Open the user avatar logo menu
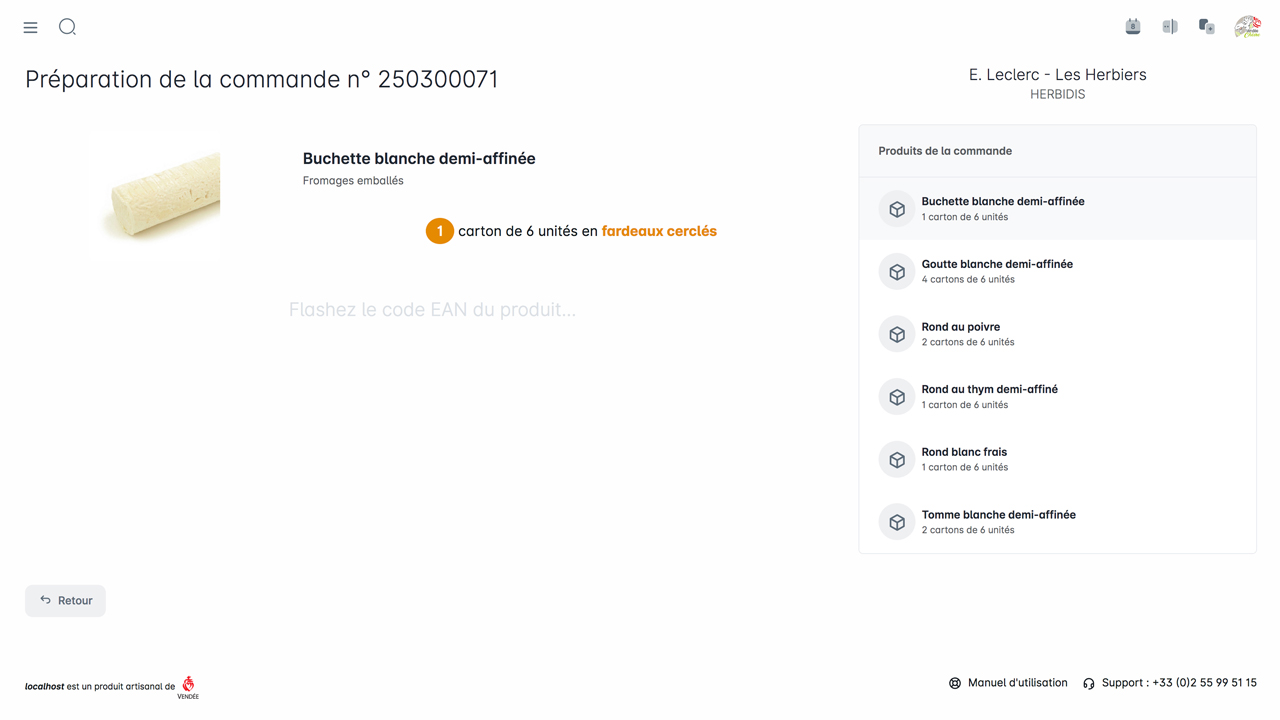 coord(1247,27)
